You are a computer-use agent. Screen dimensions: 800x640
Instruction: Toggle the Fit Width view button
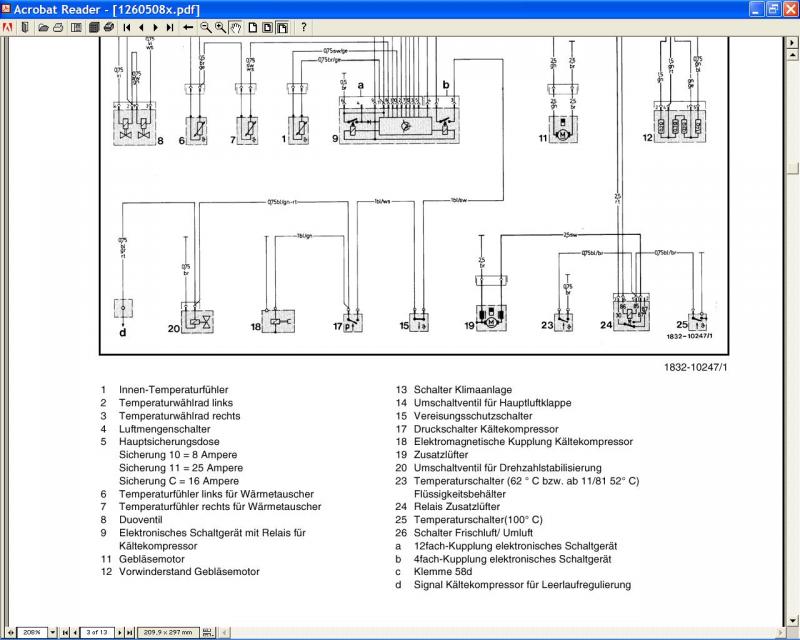tap(282, 27)
